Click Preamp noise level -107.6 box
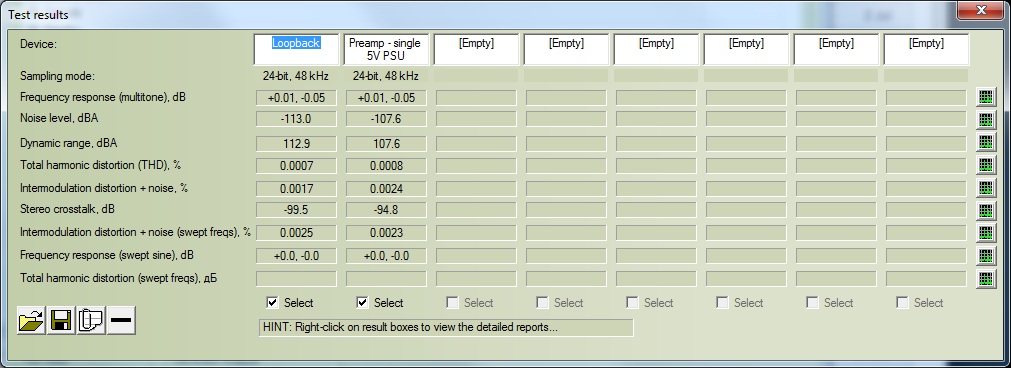 point(386,120)
